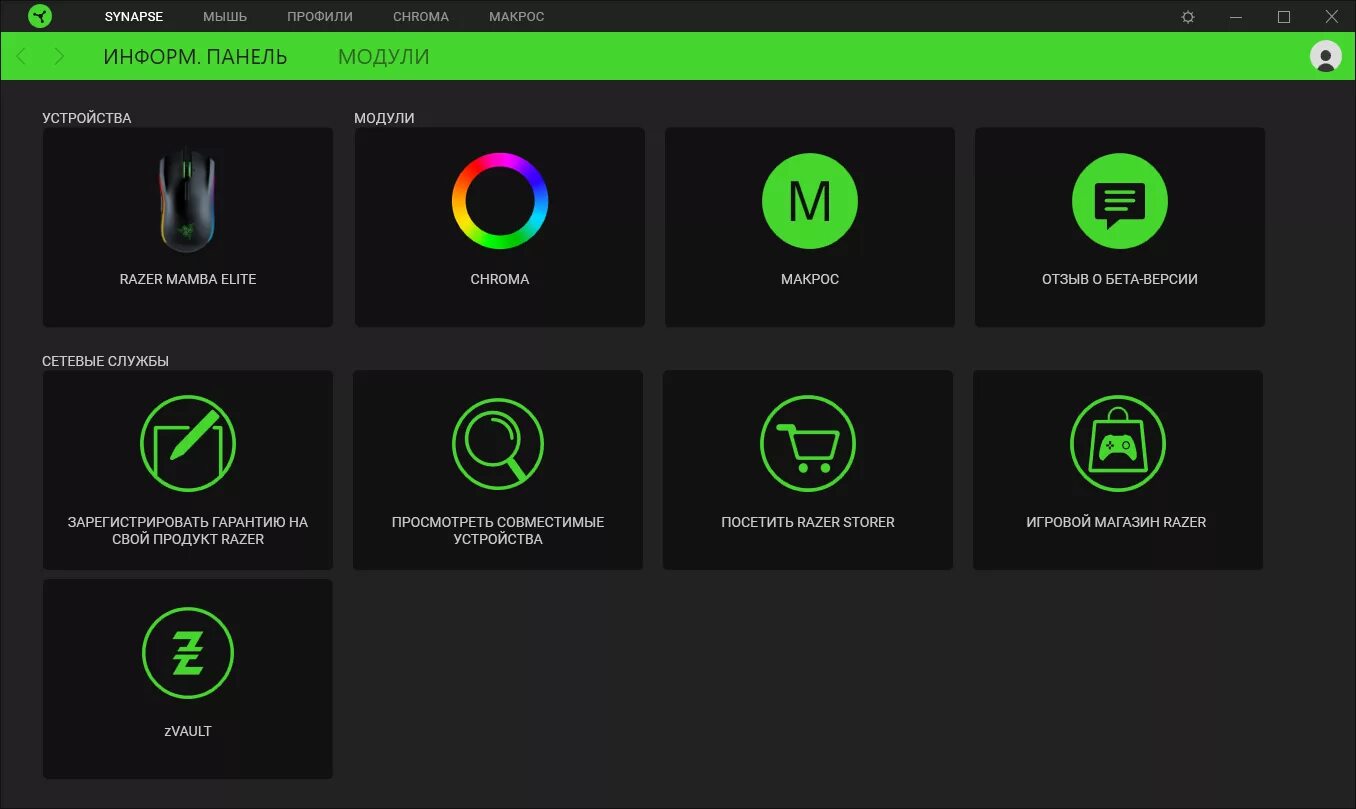The width and height of the screenshot is (1356, 809).
Task: Click ЗАРЕГИСТРИРОВАТЬ ГАРАНТИЮ НА СВОЙ ПРОДУКТ RAZER
Action: pos(188,530)
